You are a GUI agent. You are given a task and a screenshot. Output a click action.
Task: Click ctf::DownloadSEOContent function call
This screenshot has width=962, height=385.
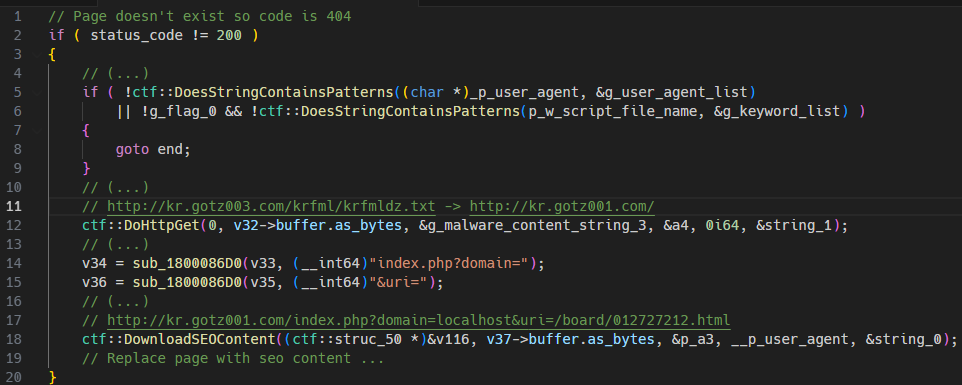[x=179, y=340]
